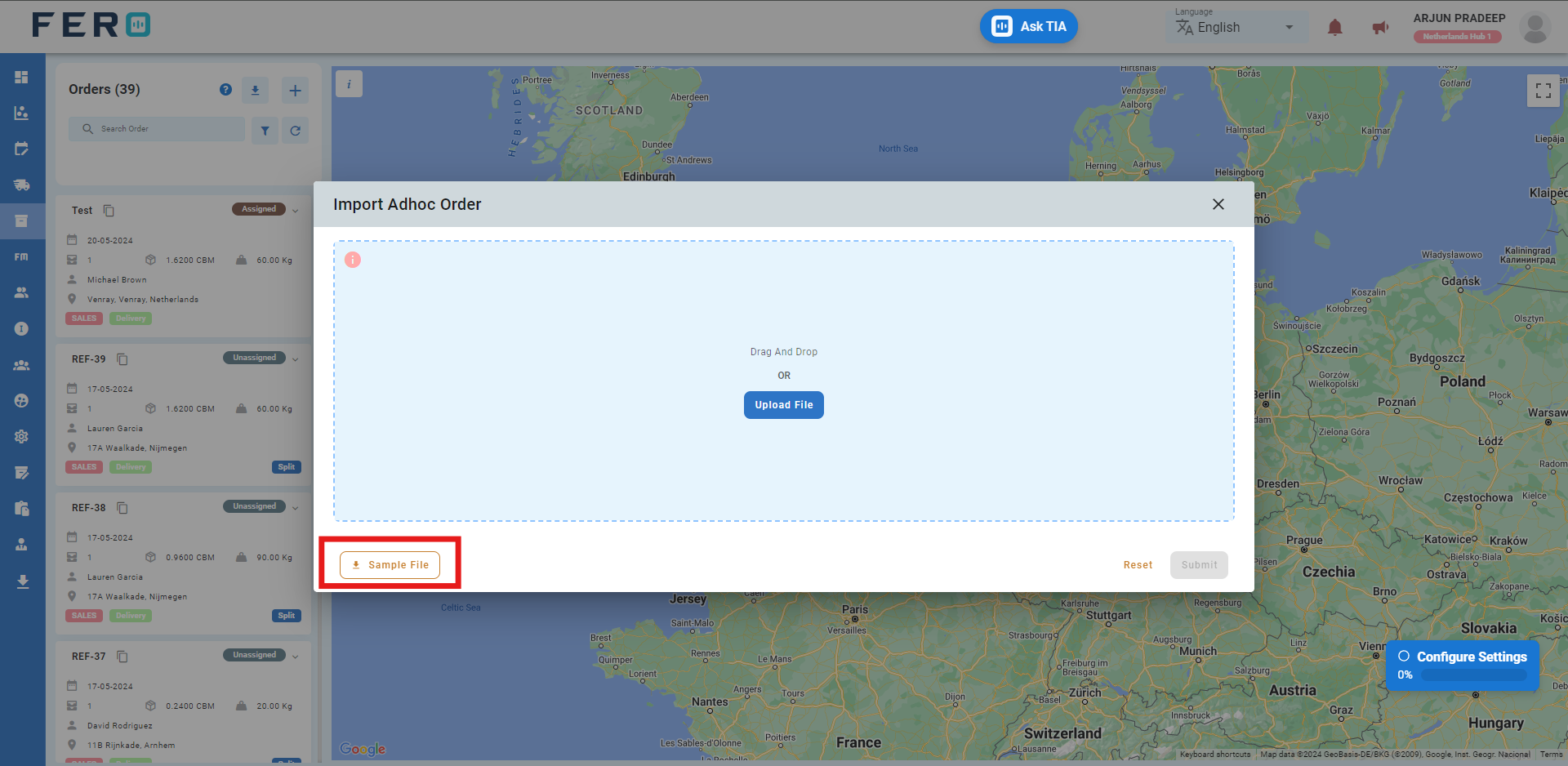Click the Assigned status badge on Test
The height and width of the screenshot is (766, 1568).
click(259, 209)
